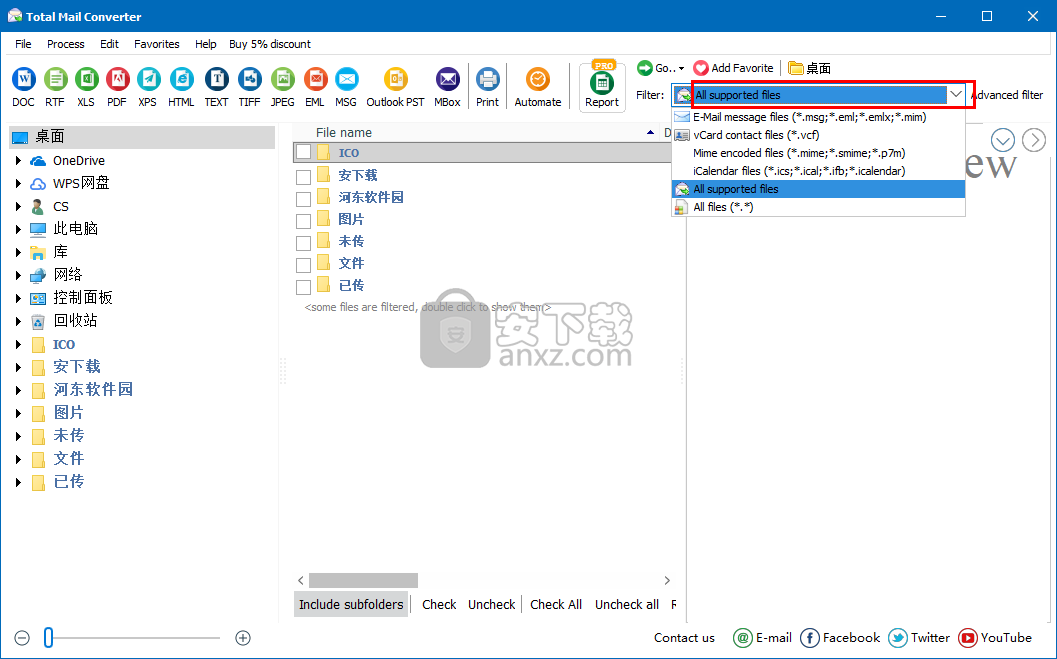
Task: Expand the OneDrive tree node
Action: (x=18, y=160)
